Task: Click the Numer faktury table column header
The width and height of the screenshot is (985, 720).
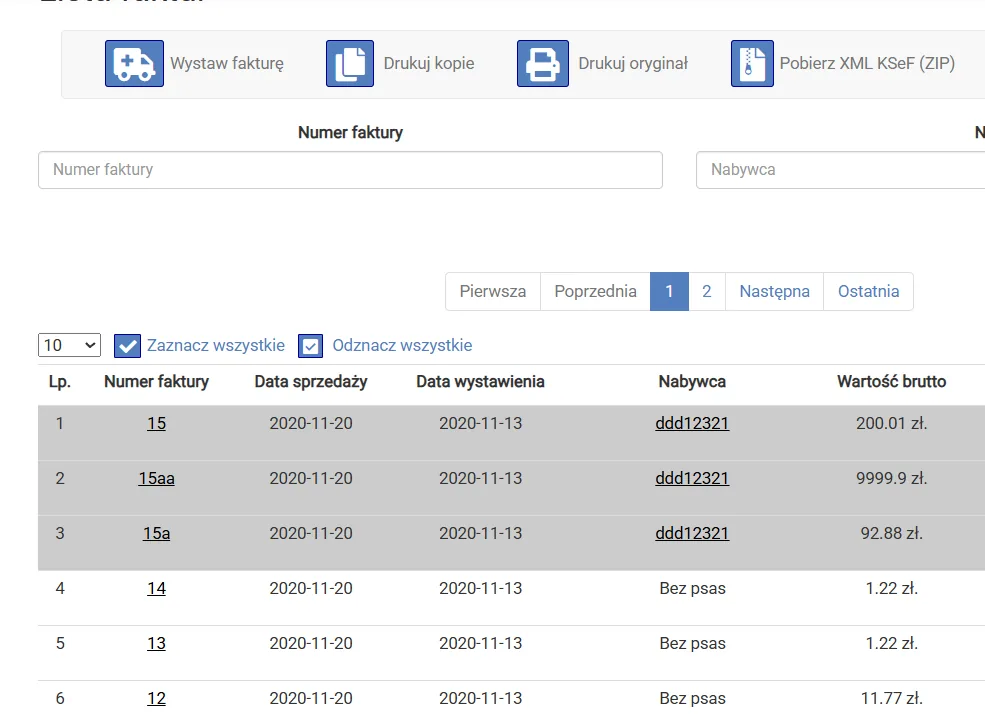Action: coord(156,382)
